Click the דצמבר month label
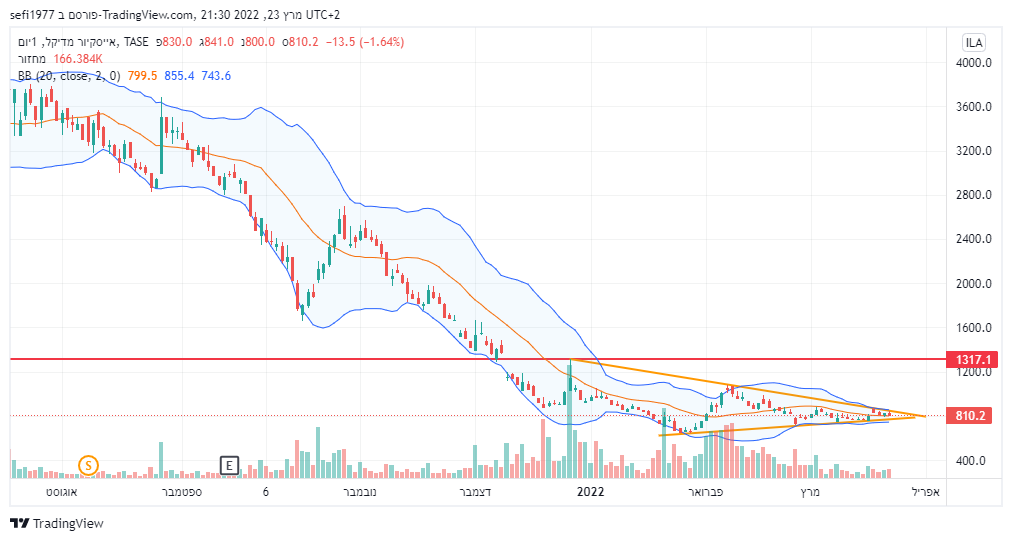1012x541 pixels. 475,492
